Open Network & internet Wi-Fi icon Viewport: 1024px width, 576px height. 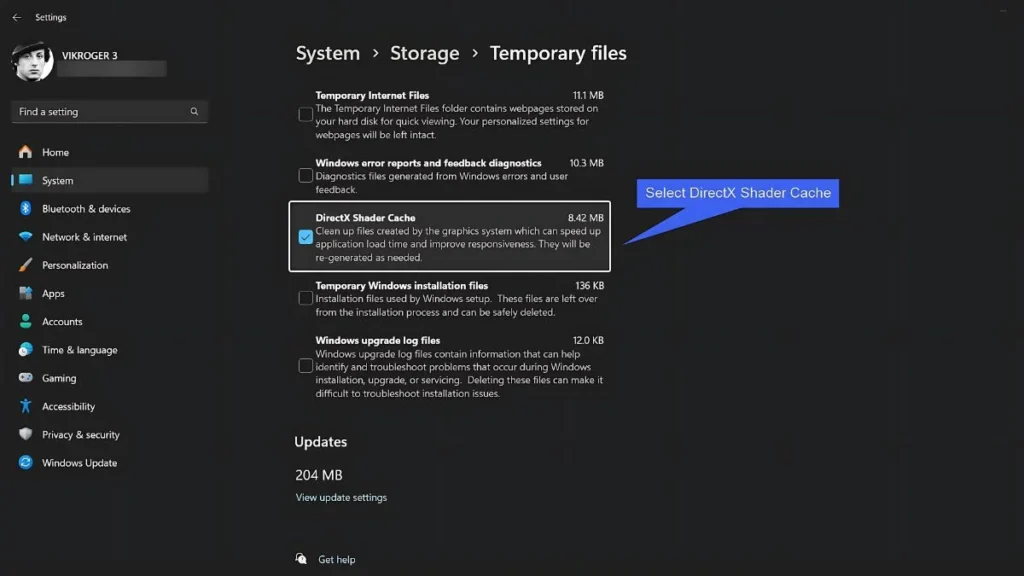pyautogui.click(x=25, y=237)
